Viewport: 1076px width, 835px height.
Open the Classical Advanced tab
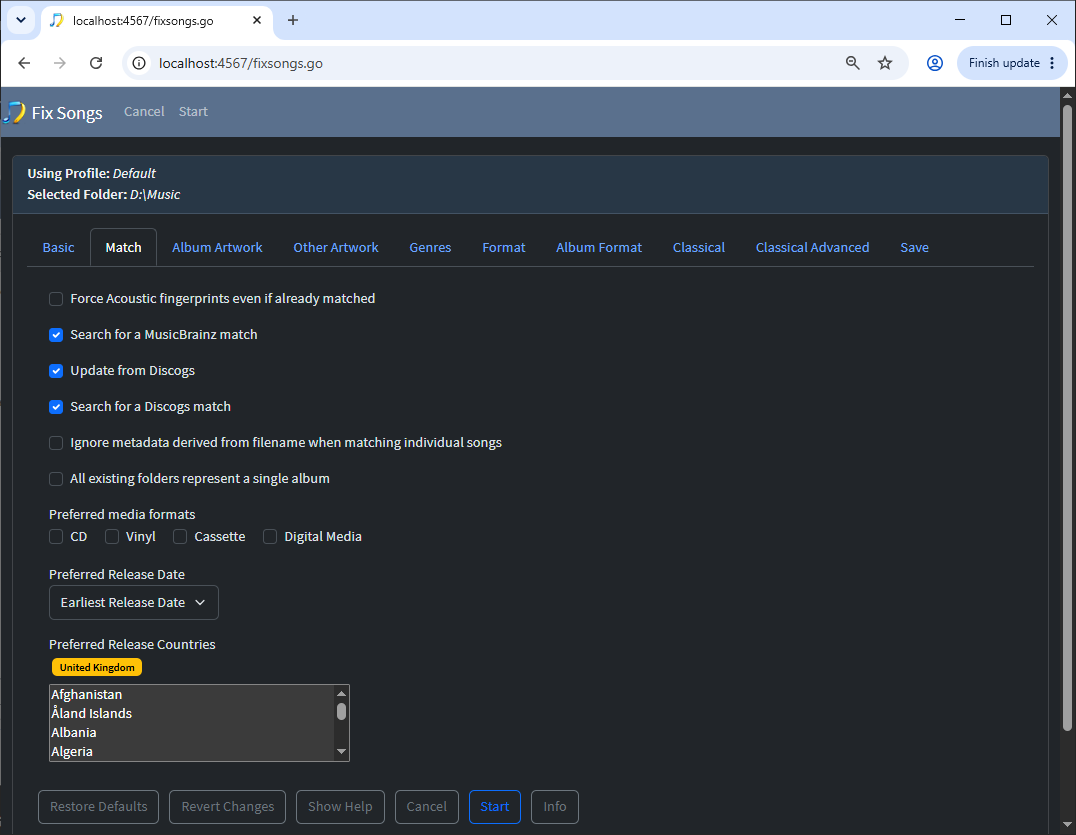[812, 248]
